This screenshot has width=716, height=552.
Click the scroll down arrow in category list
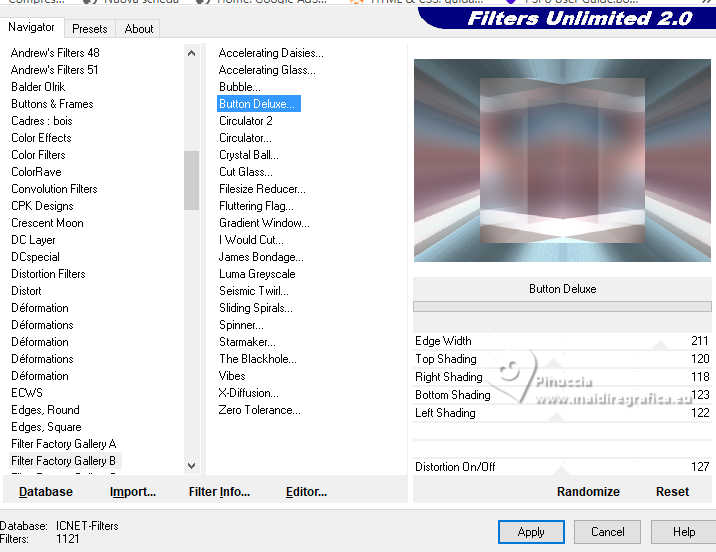click(192, 465)
